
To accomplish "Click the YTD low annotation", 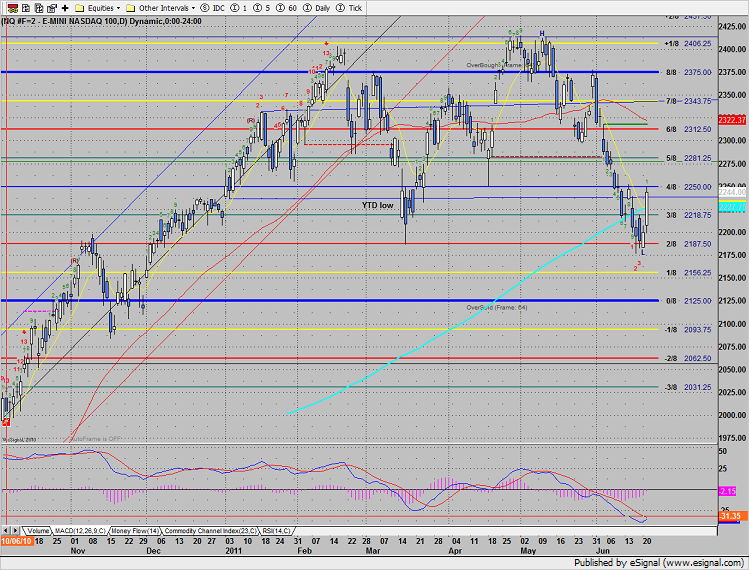I will [x=377, y=205].
